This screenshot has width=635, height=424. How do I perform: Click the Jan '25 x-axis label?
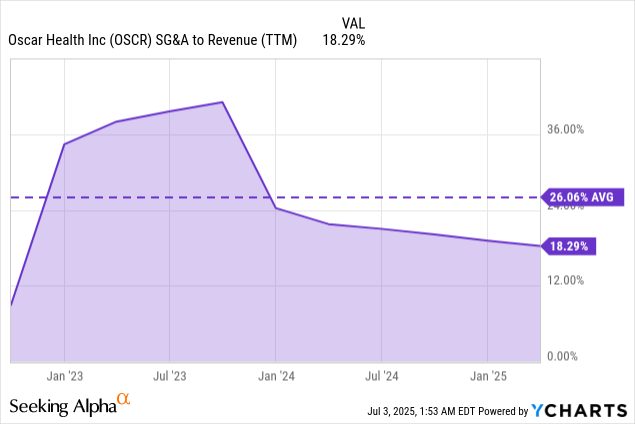point(488,376)
